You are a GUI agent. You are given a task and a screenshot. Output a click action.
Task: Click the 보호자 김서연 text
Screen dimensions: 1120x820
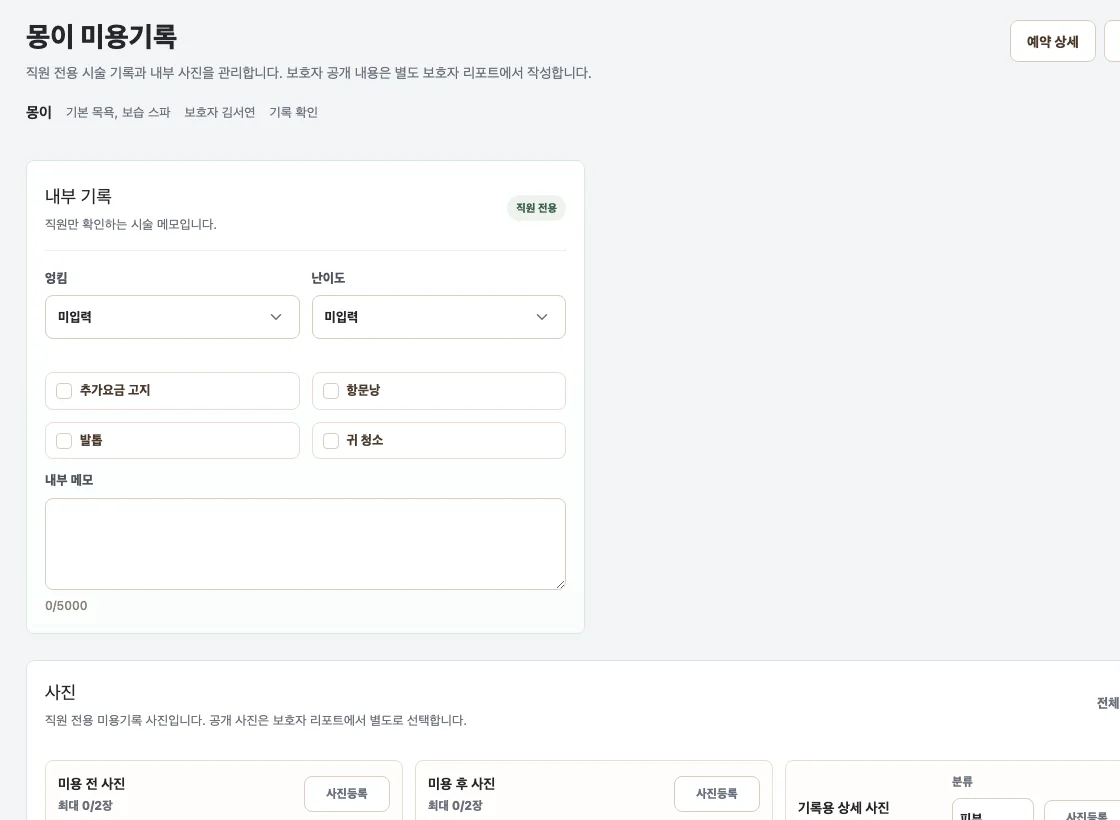pyautogui.click(x=220, y=112)
